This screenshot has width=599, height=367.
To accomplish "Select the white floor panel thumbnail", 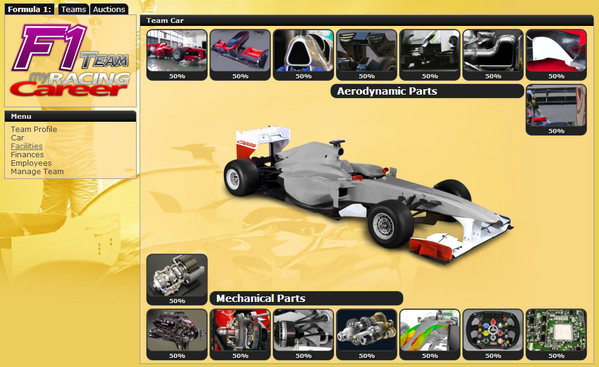I will click(556, 55).
